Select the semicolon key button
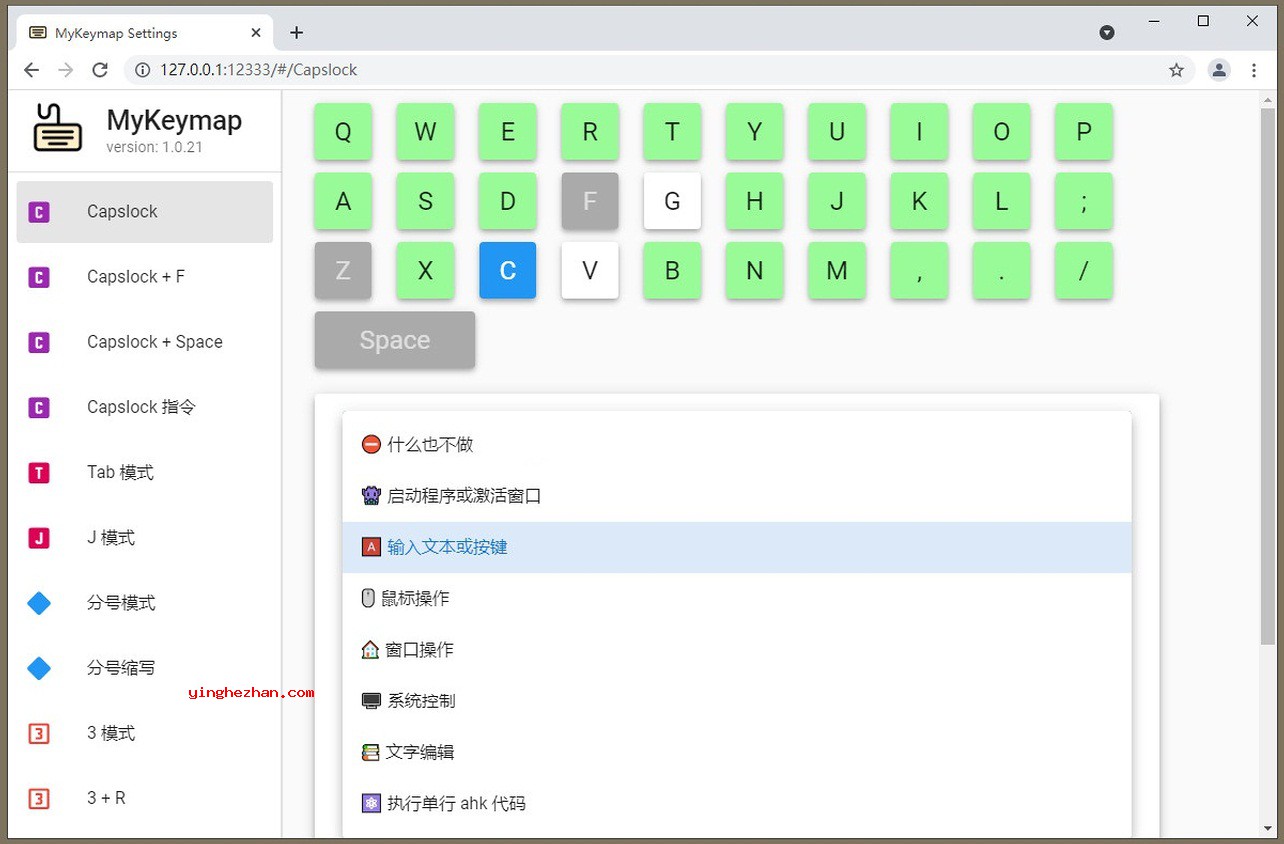The width and height of the screenshot is (1284, 844). [x=1084, y=201]
